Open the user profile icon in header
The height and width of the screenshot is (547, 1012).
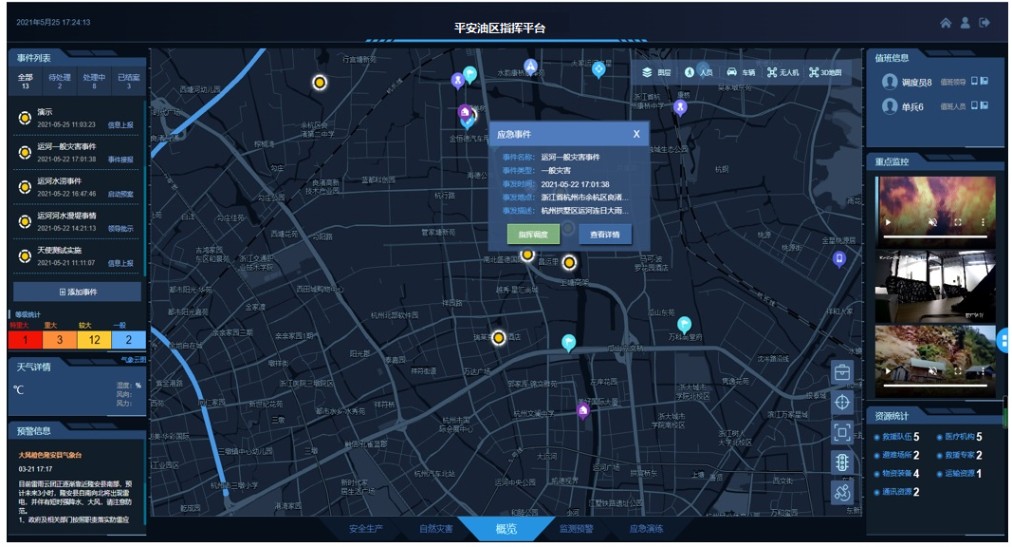coord(966,23)
